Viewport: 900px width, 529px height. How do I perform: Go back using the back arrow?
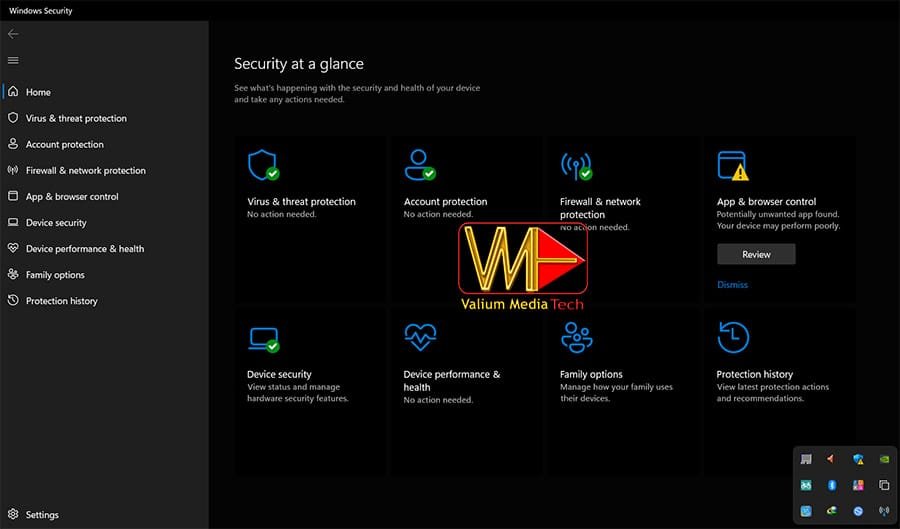click(x=13, y=34)
